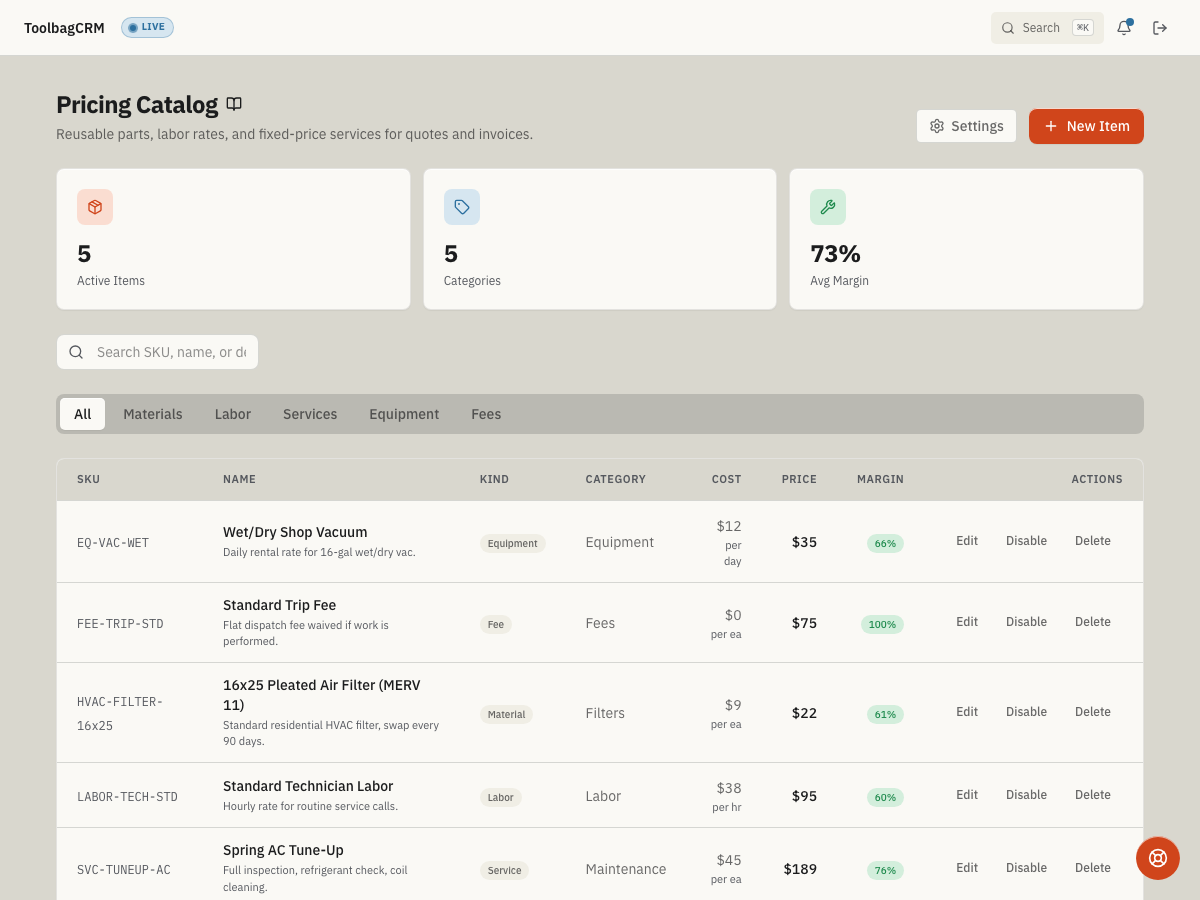The width and height of the screenshot is (1200, 900).
Task: Disable the Wet/Dry Shop Vacuum item
Action: [1026, 541]
